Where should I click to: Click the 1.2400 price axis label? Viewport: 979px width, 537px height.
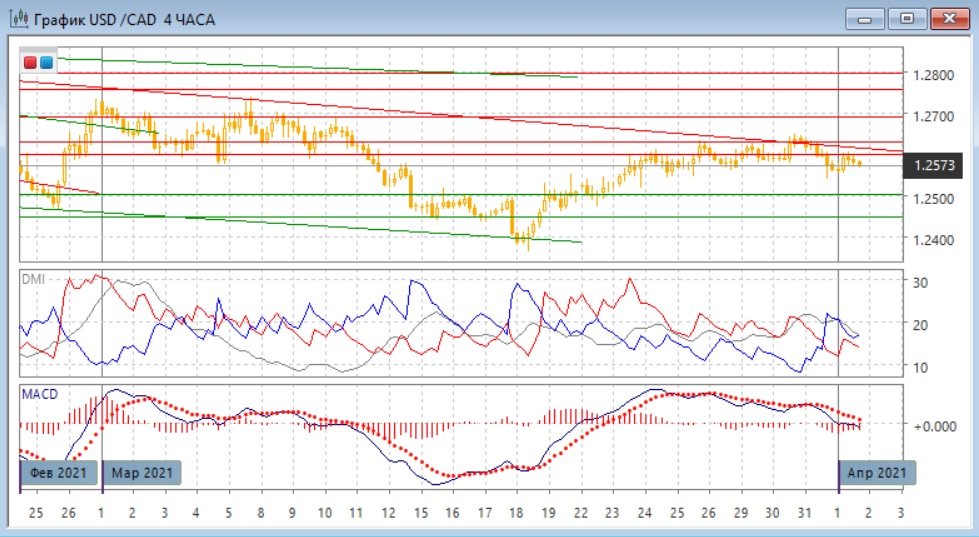pos(934,240)
